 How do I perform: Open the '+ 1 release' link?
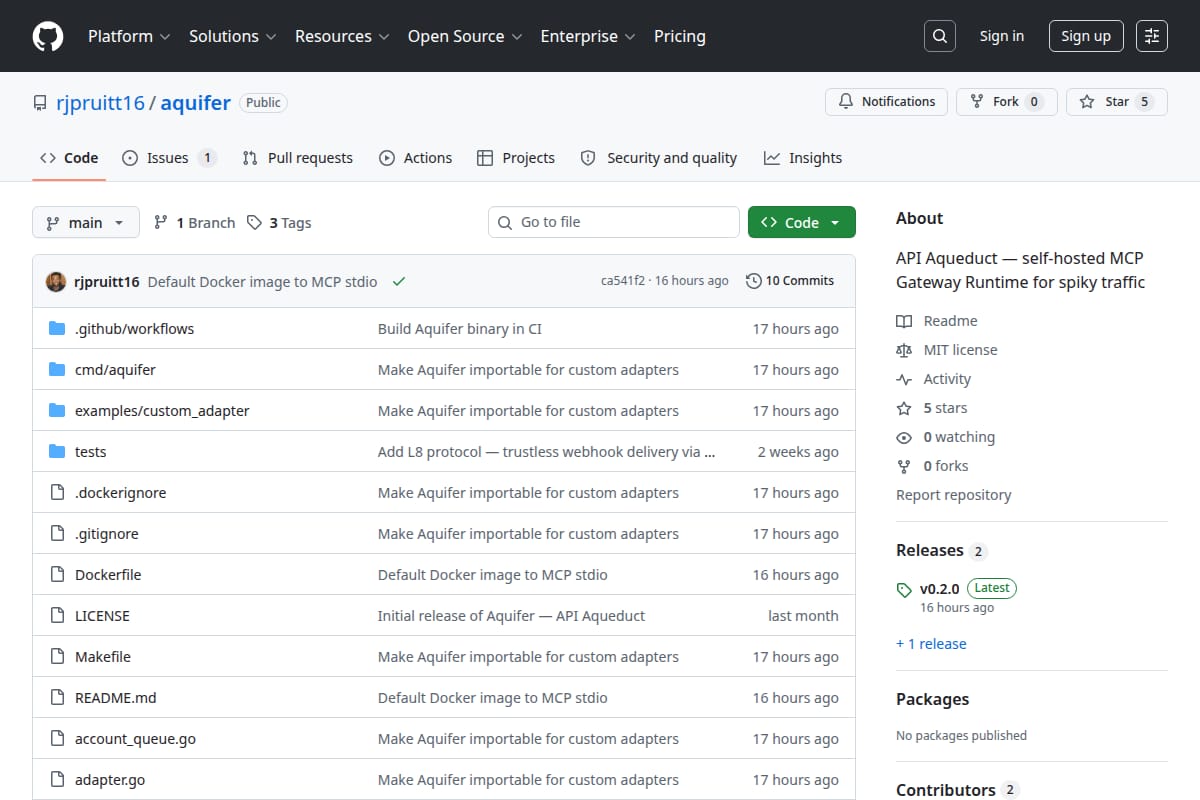pos(931,644)
